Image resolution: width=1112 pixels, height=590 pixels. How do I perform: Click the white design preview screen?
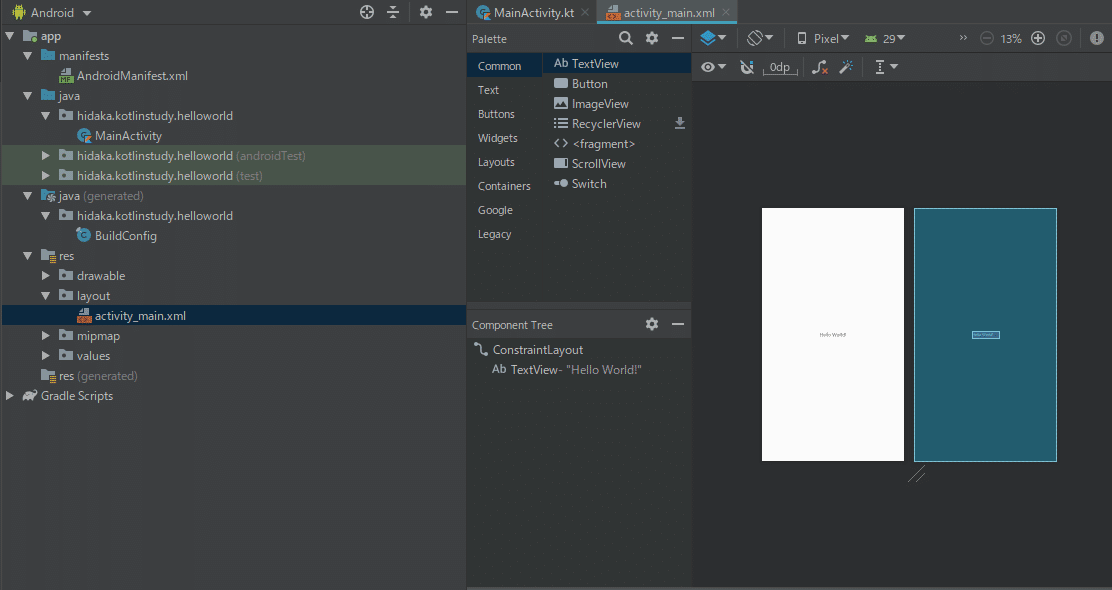[833, 334]
